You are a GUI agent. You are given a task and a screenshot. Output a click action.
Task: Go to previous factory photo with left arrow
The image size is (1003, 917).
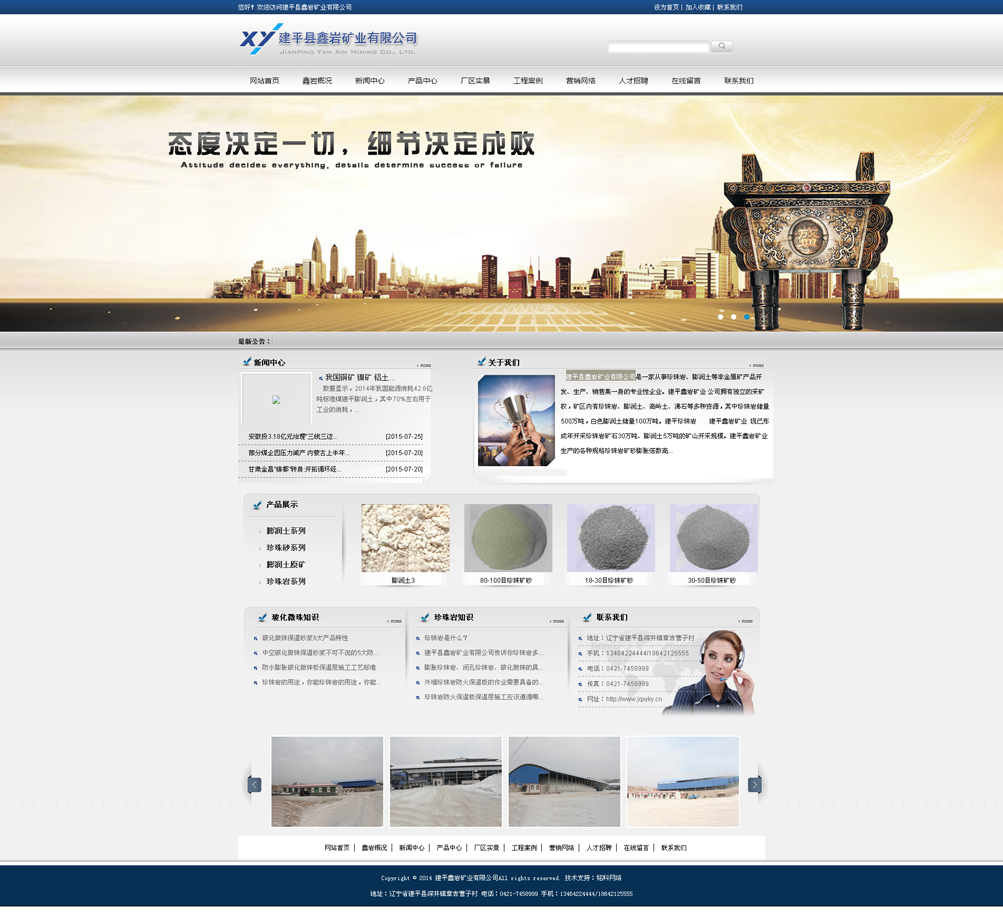click(254, 785)
